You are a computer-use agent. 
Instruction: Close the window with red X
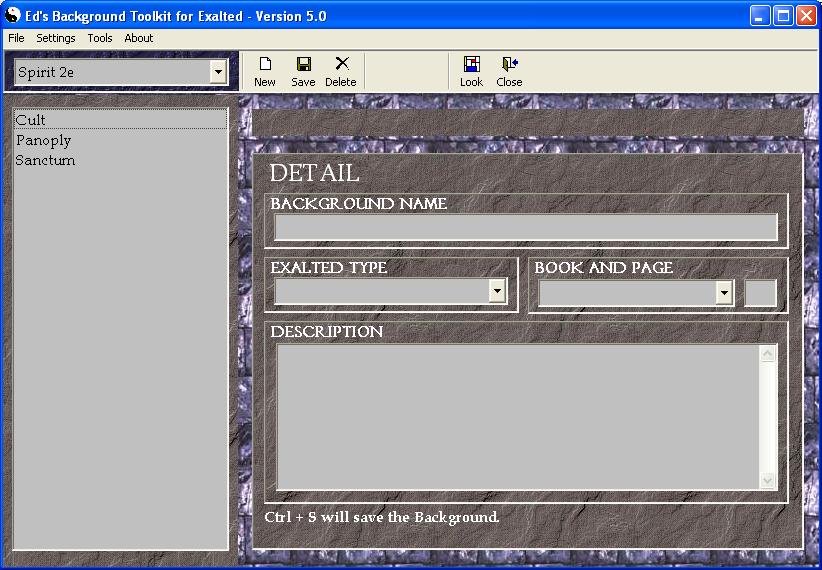coord(806,16)
